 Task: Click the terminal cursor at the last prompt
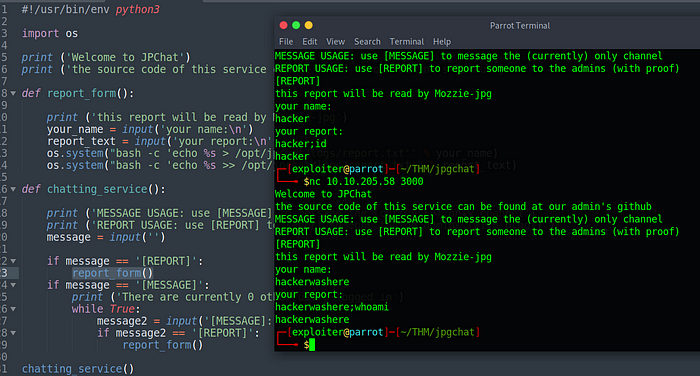tap(312, 345)
